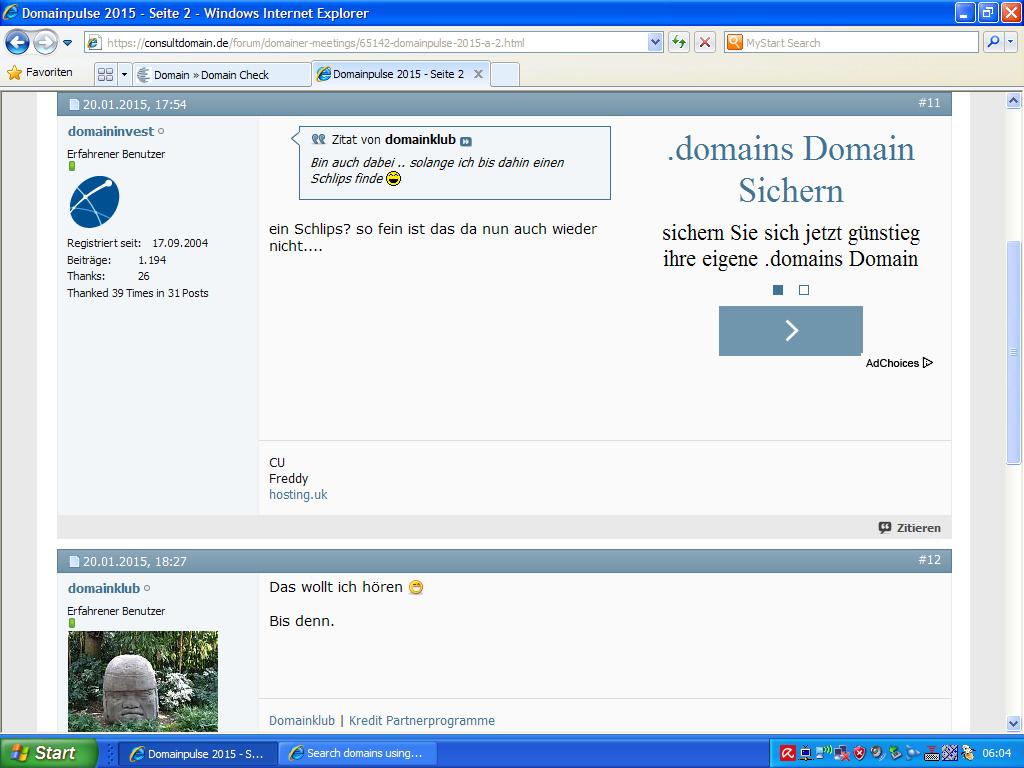Click the Zitieren button on post #11
The image size is (1024, 768).
click(x=909, y=527)
